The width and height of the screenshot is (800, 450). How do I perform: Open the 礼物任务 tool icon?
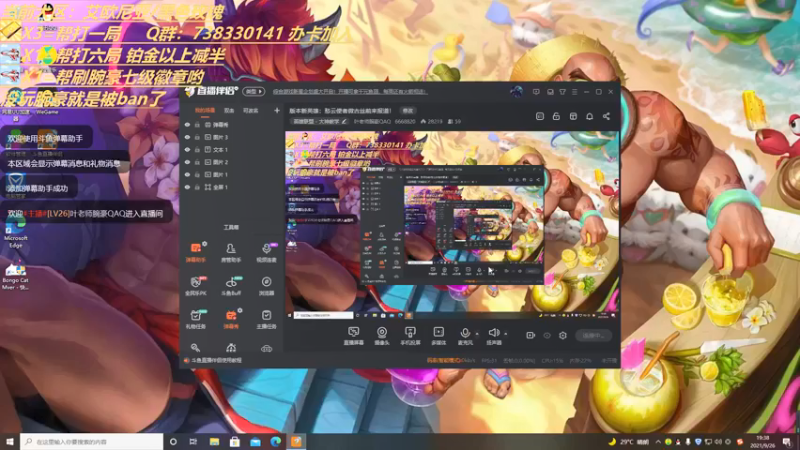coord(196,319)
